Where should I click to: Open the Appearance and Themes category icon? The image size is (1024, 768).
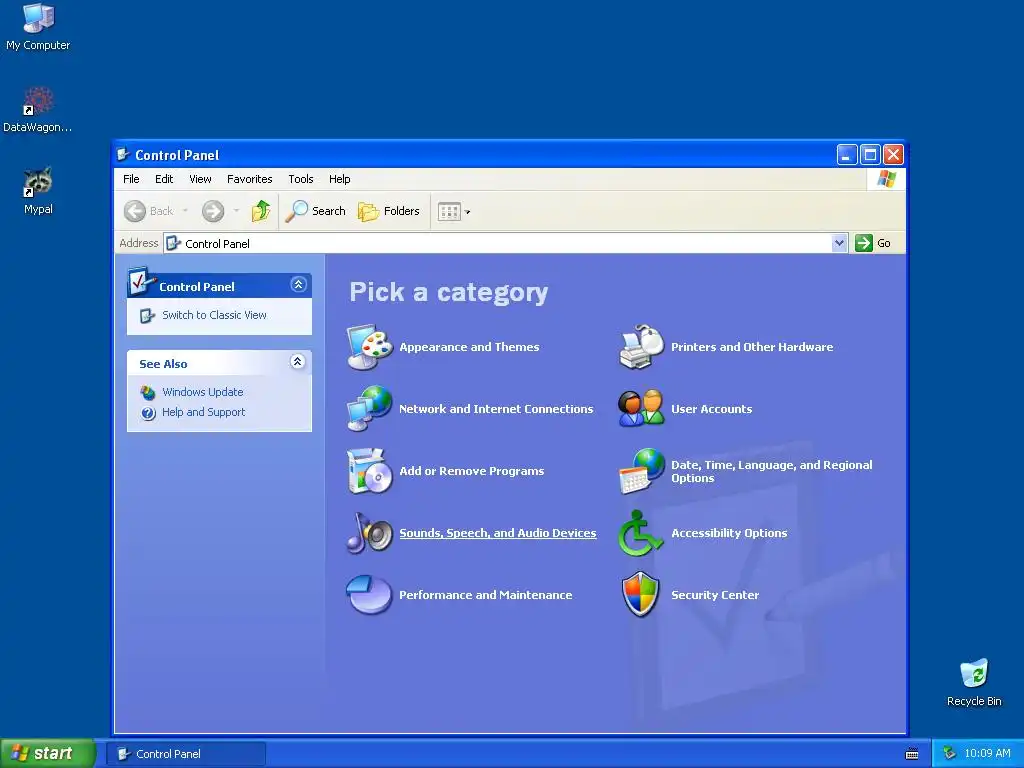(x=369, y=347)
